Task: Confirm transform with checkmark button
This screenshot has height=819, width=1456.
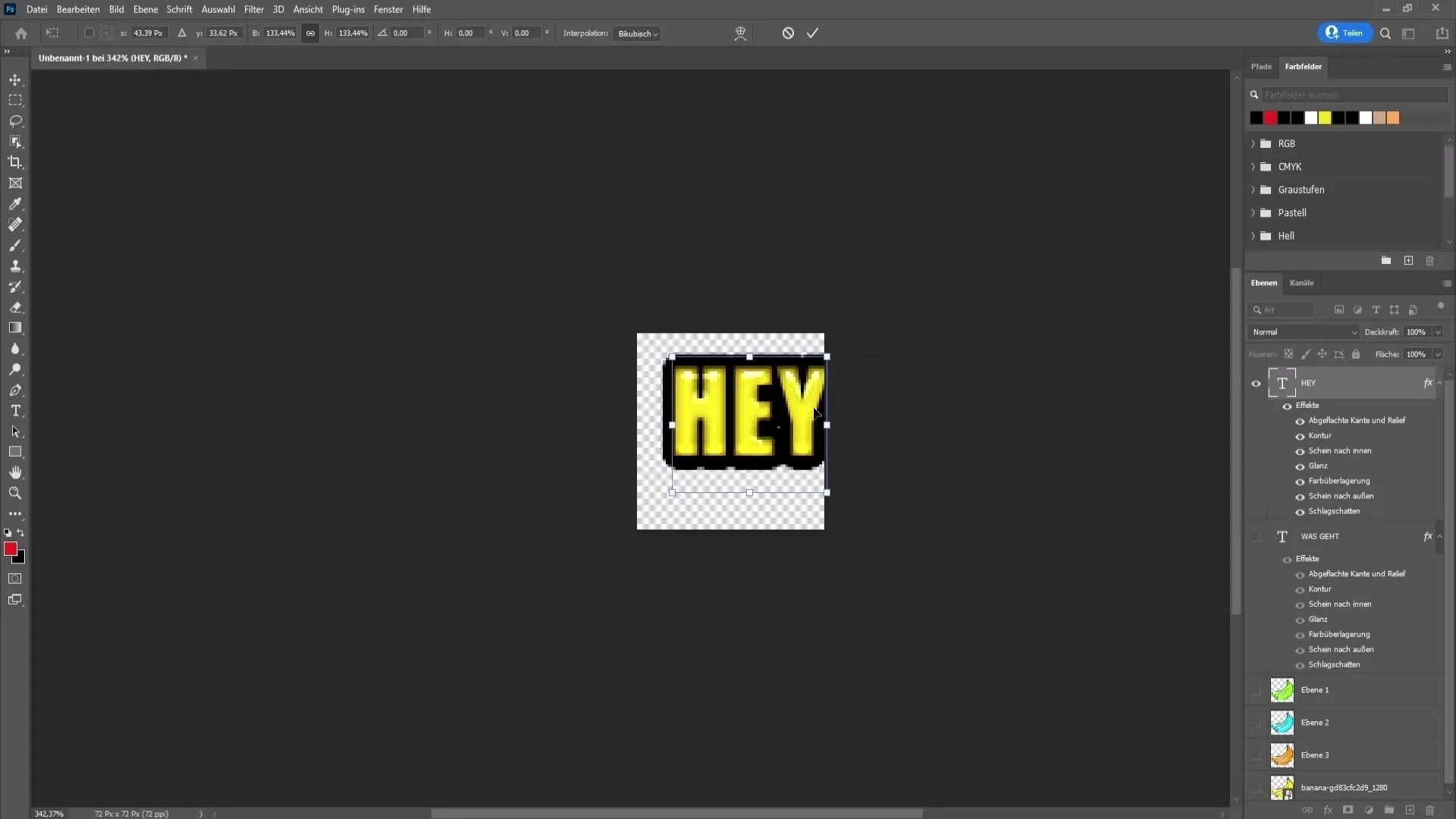Action: 813,33
